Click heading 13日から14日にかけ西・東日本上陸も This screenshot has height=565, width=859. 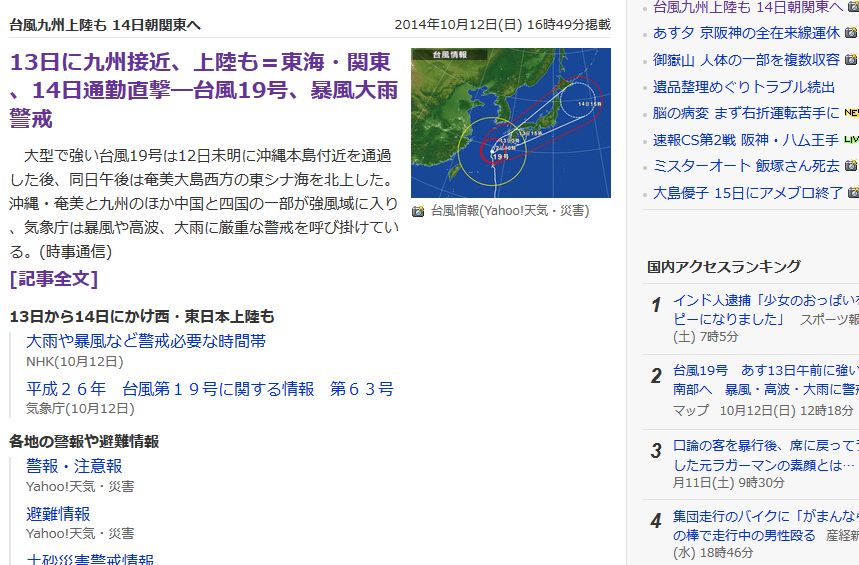tap(142, 317)
